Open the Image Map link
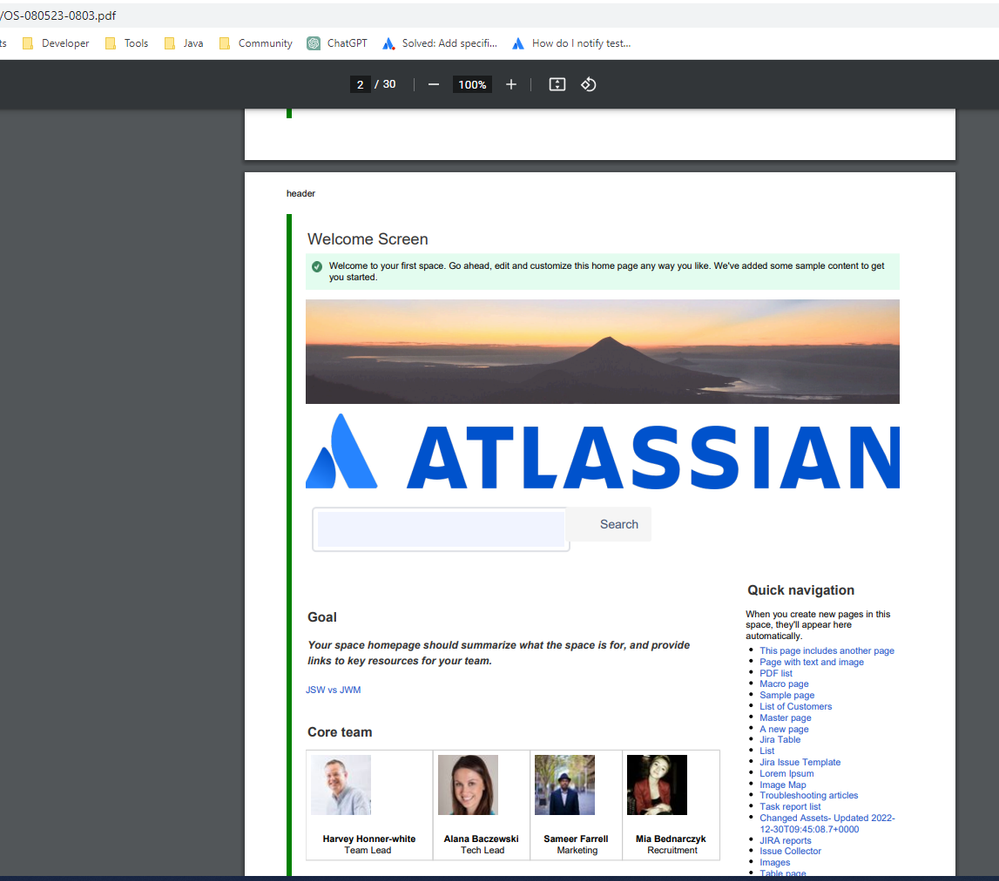This screenshot has height=881, width=999. 782,785
